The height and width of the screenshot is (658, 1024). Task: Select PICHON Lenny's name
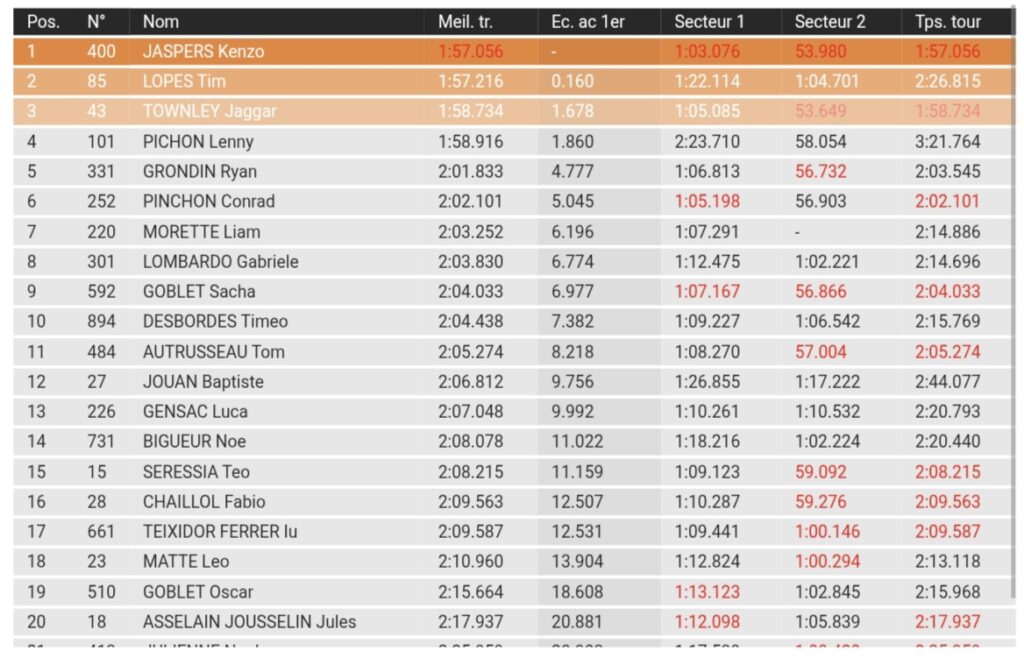coord(198,141)
